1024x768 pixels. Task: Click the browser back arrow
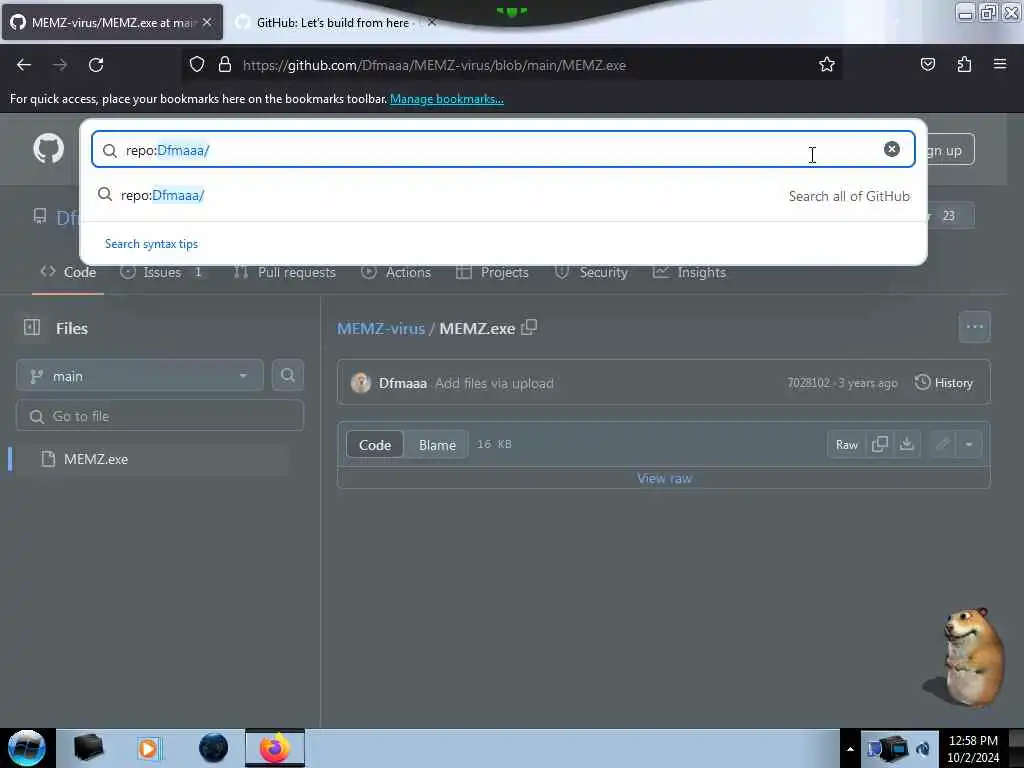coord(24,65)
